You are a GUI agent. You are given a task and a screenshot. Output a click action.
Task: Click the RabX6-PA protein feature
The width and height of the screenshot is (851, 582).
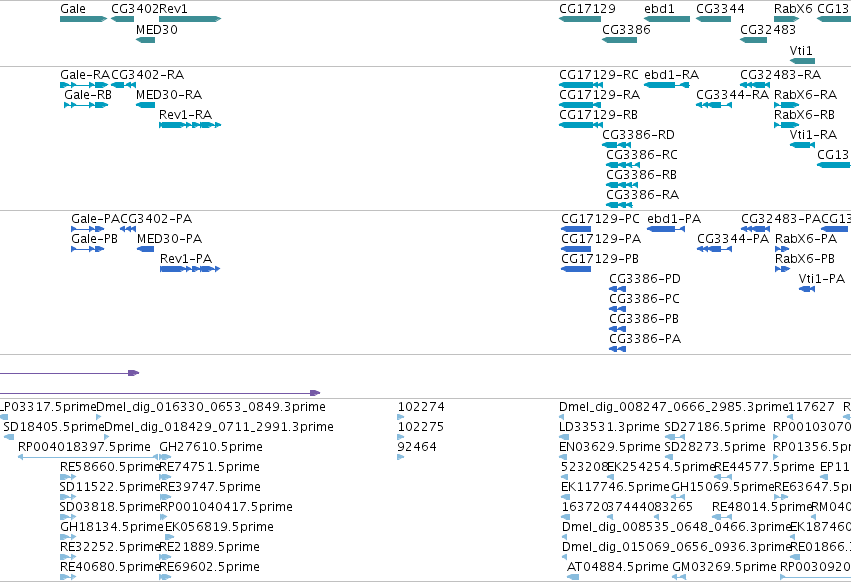pos(782,249)
